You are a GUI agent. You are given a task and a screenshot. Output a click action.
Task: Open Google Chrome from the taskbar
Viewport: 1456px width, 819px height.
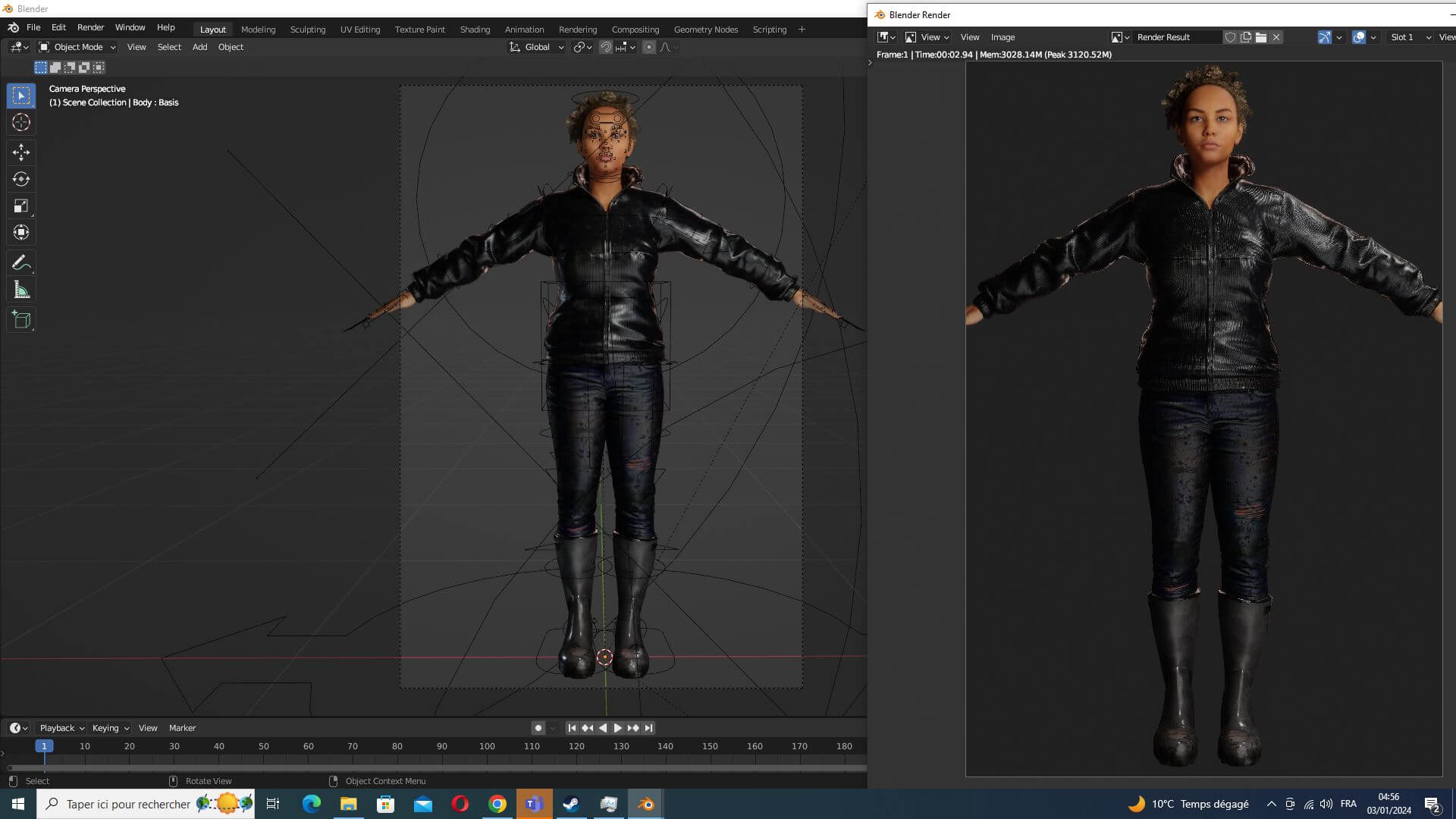497,804
